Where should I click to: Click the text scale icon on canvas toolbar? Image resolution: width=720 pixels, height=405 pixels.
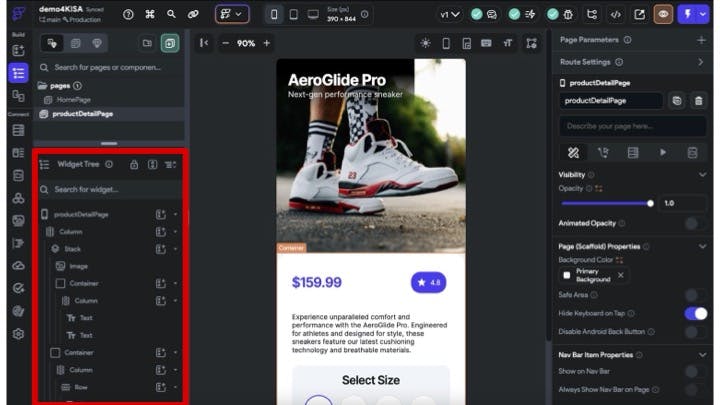pyautogui.click(x=507, y=43)
